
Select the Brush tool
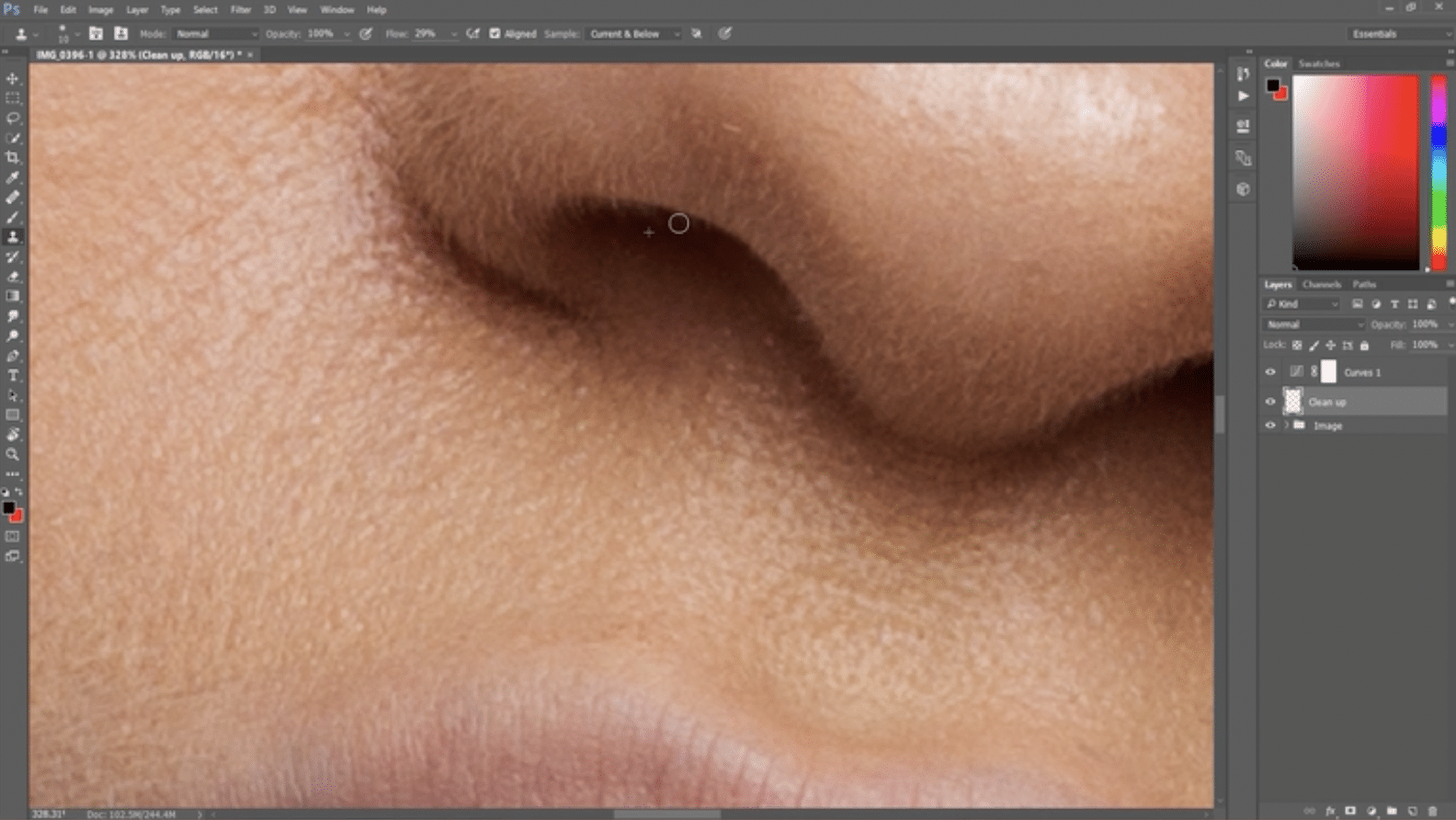pos(13,217)
